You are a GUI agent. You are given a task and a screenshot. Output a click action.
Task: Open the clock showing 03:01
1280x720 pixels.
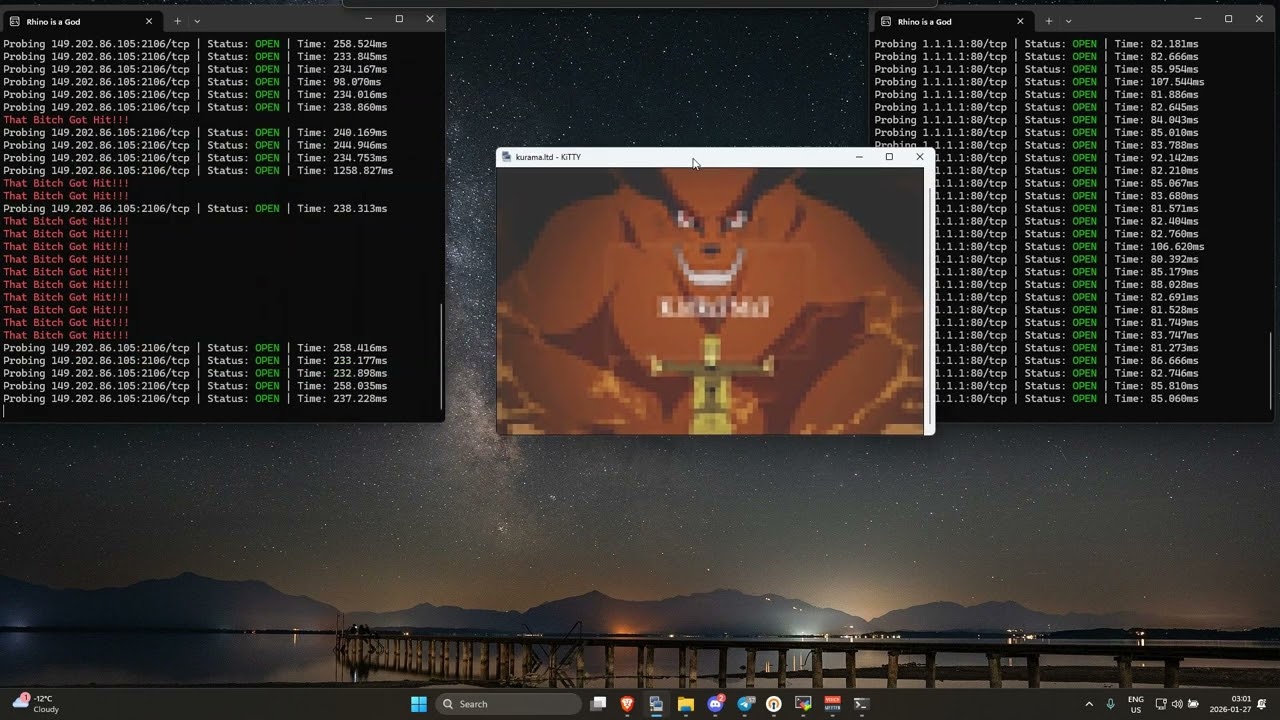tap(1231, 704)
